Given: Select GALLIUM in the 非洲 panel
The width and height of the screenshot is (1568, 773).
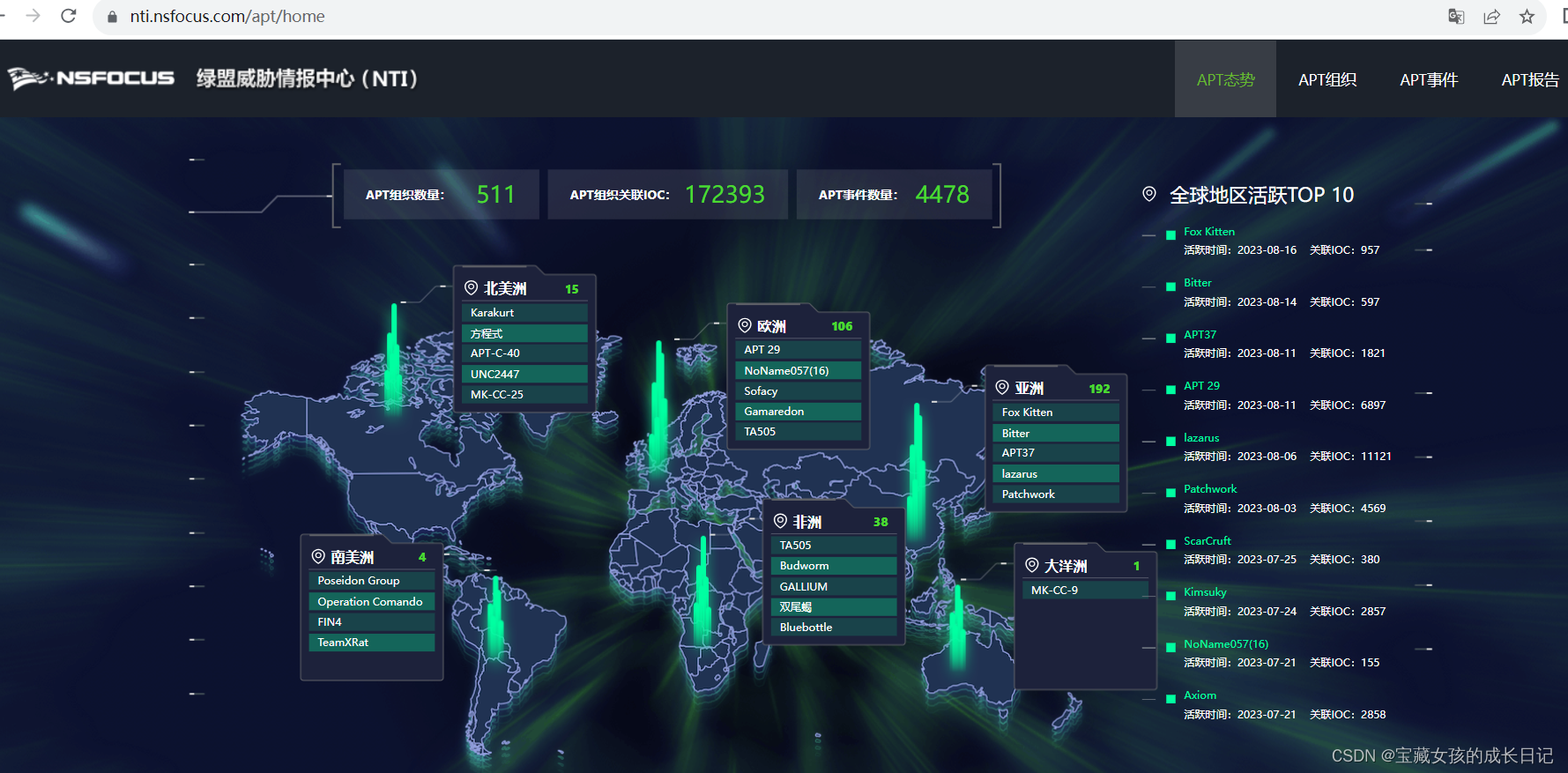Looking at the screenshot, I should click(x=834, y=587).
